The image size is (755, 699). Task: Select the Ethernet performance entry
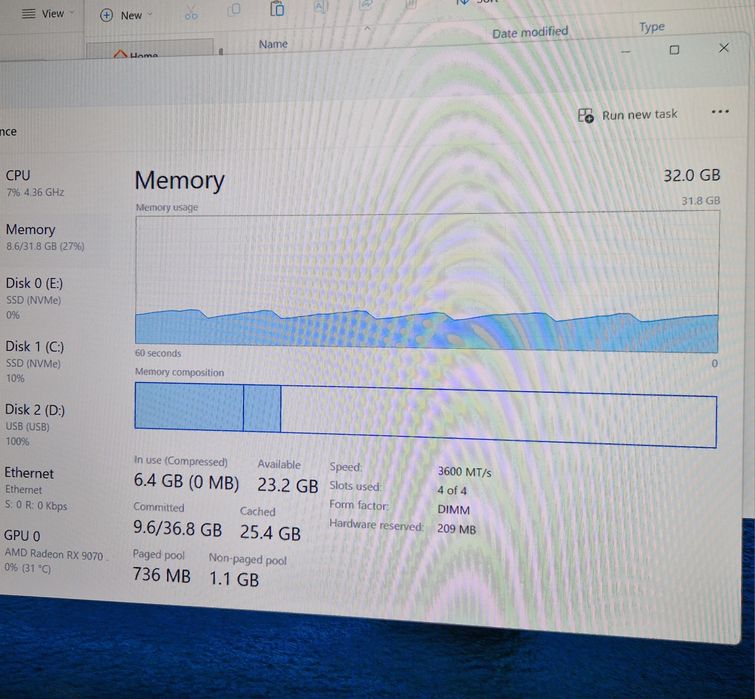pos(53,488)
